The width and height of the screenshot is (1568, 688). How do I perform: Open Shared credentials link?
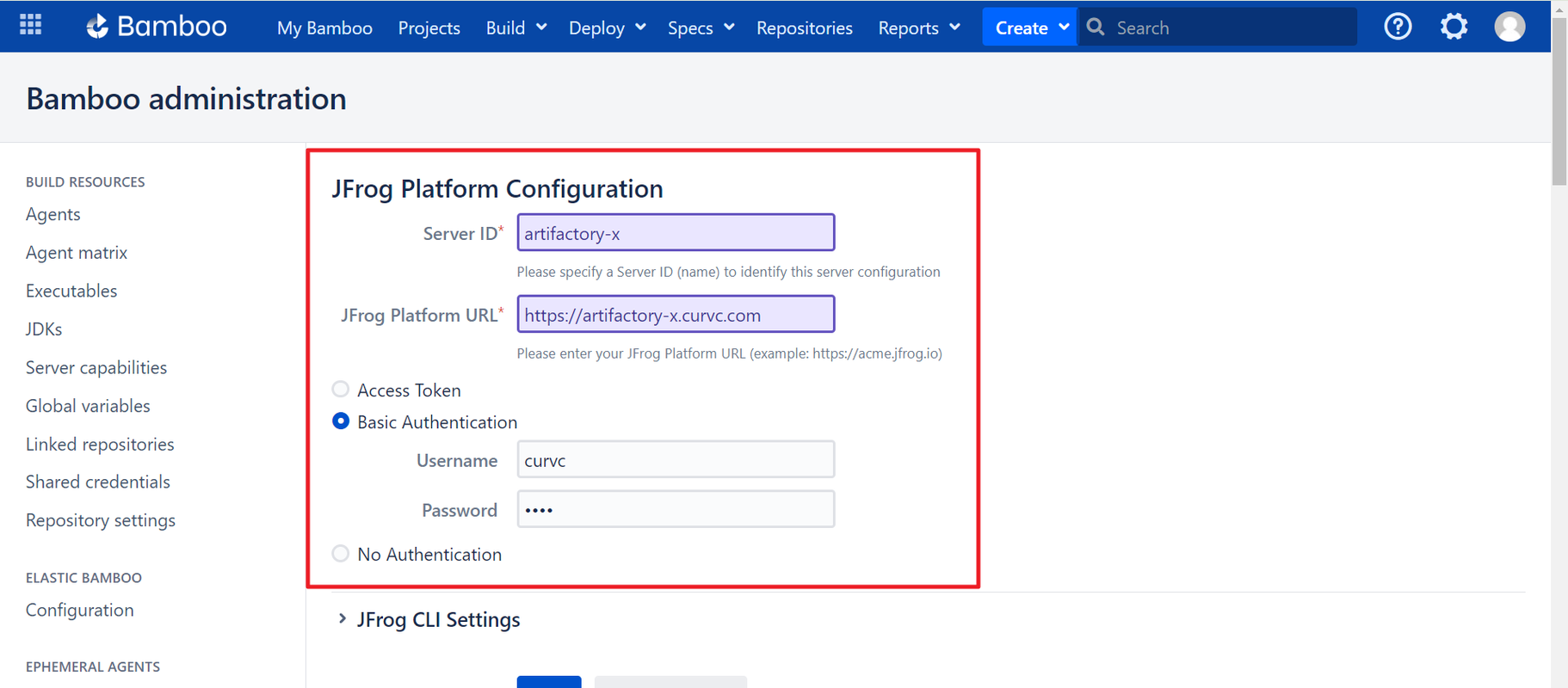pos(98,482)
